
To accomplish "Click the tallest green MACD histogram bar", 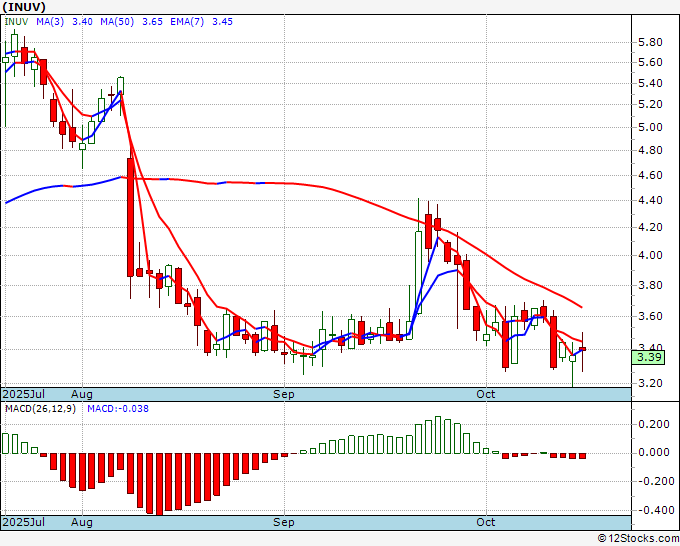I will (x=438, y=435).
